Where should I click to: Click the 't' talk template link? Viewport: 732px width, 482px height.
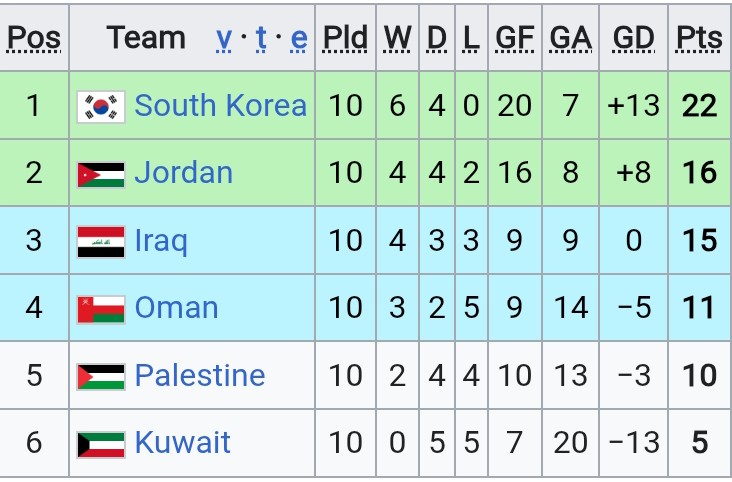coord(261,37)
